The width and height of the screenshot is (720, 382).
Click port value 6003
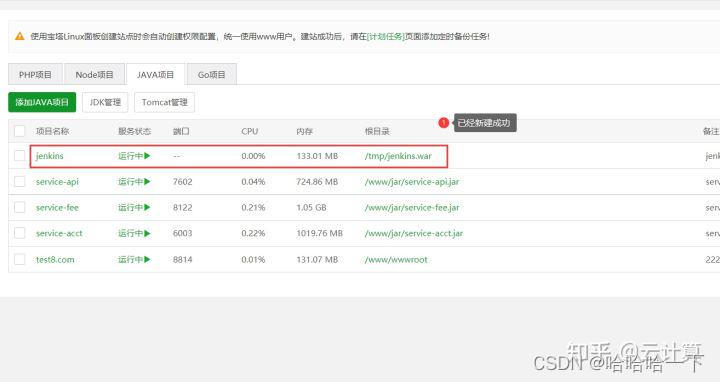pos(182,233)
